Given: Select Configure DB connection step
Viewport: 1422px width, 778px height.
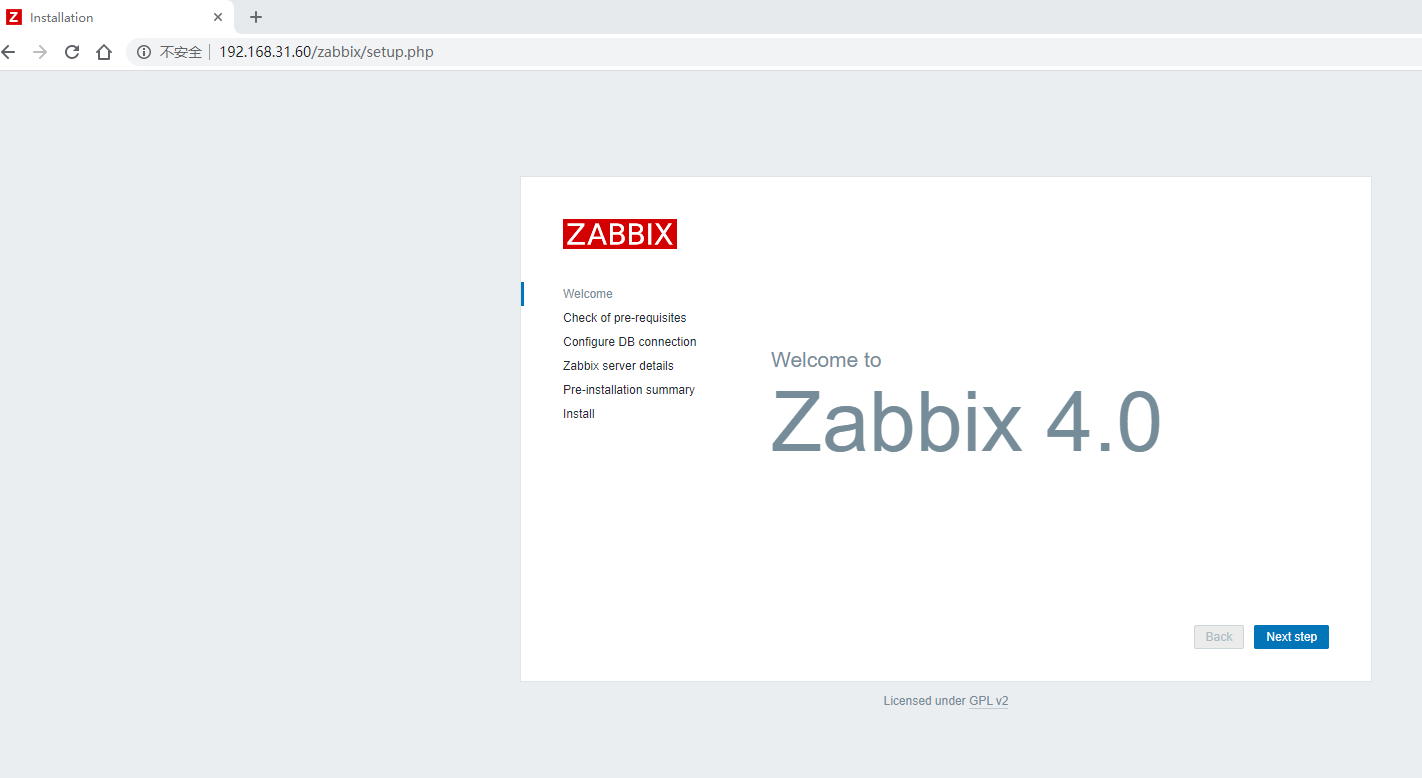Looking at the screenshot, I should [630, 342].
